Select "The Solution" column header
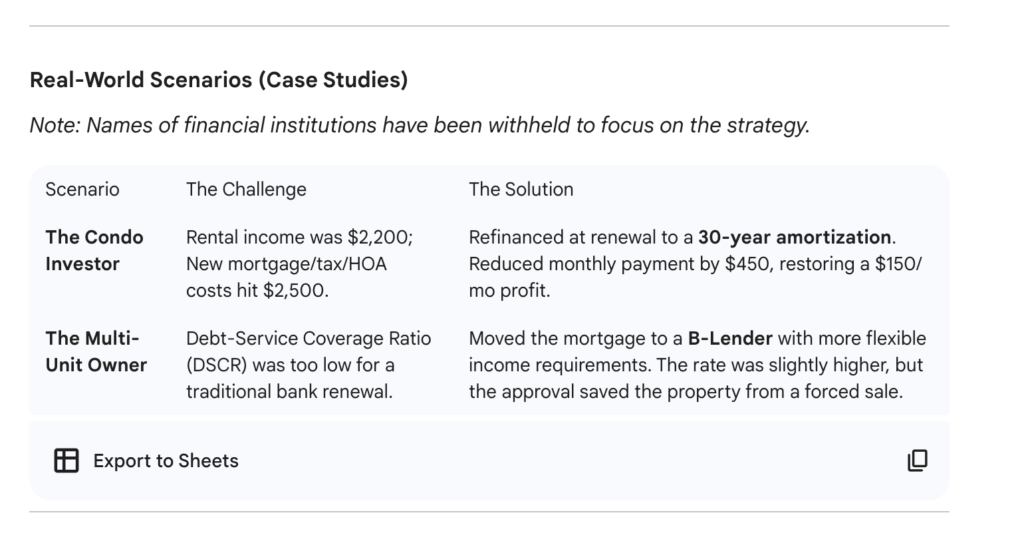Screen dimensions: 1024x555 (x=521, y=189)
